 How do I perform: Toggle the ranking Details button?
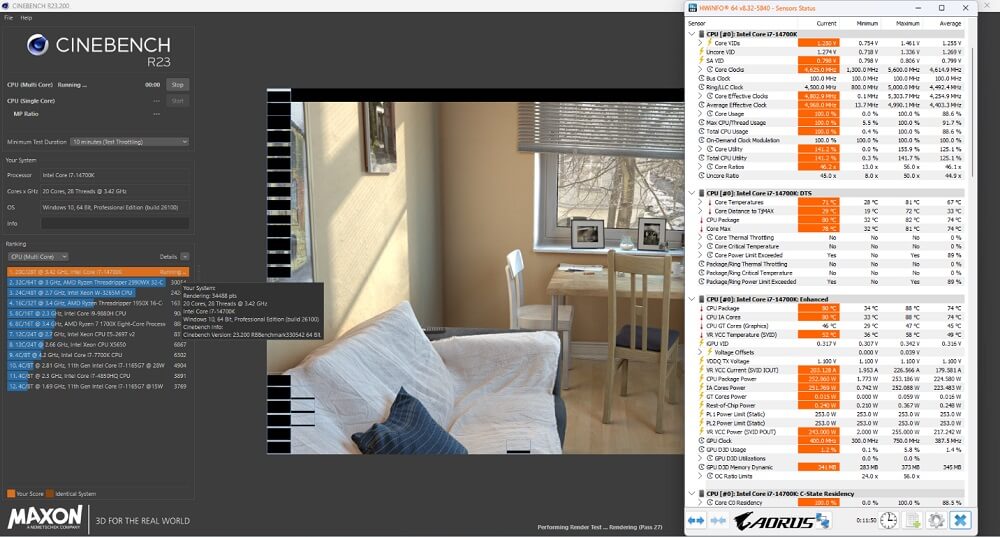click(173, 257)
